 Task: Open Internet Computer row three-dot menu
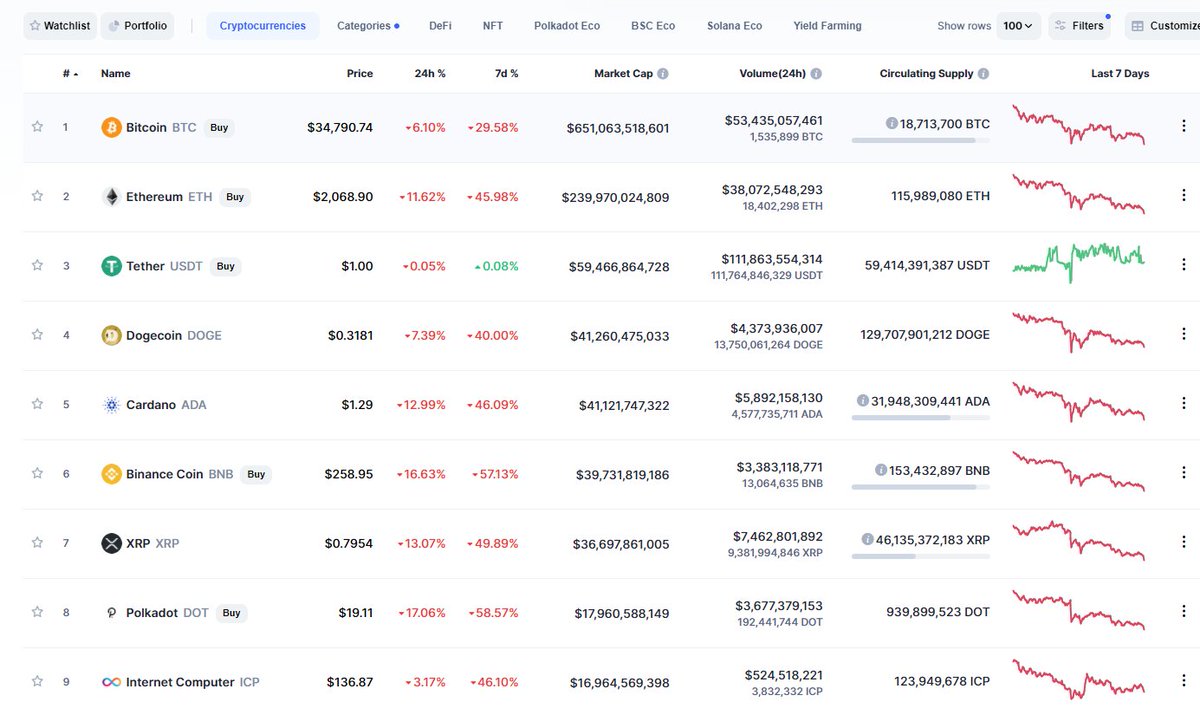point(1184,682)
